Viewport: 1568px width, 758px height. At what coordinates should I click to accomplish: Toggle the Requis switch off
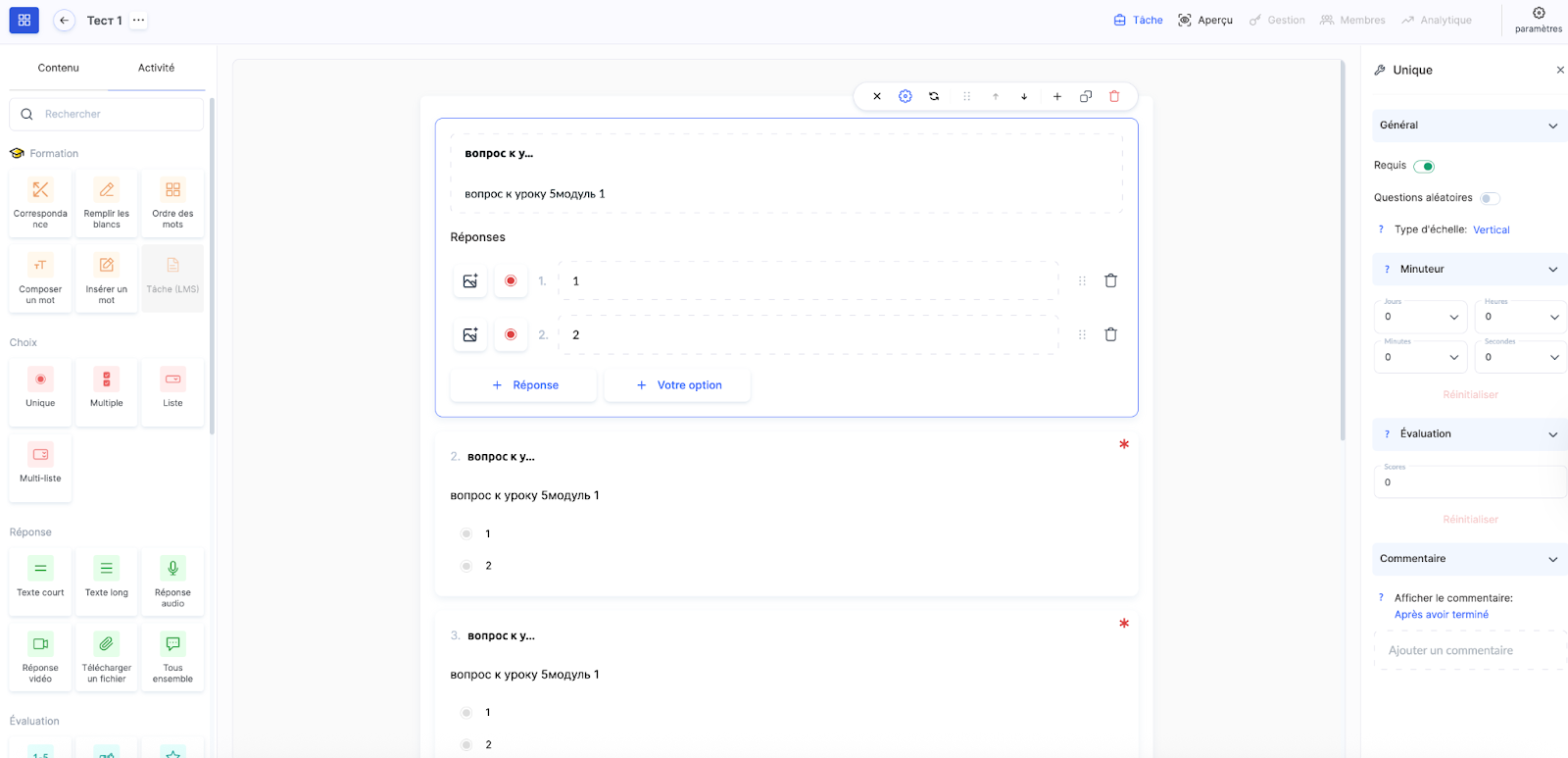pos(1424,166)
